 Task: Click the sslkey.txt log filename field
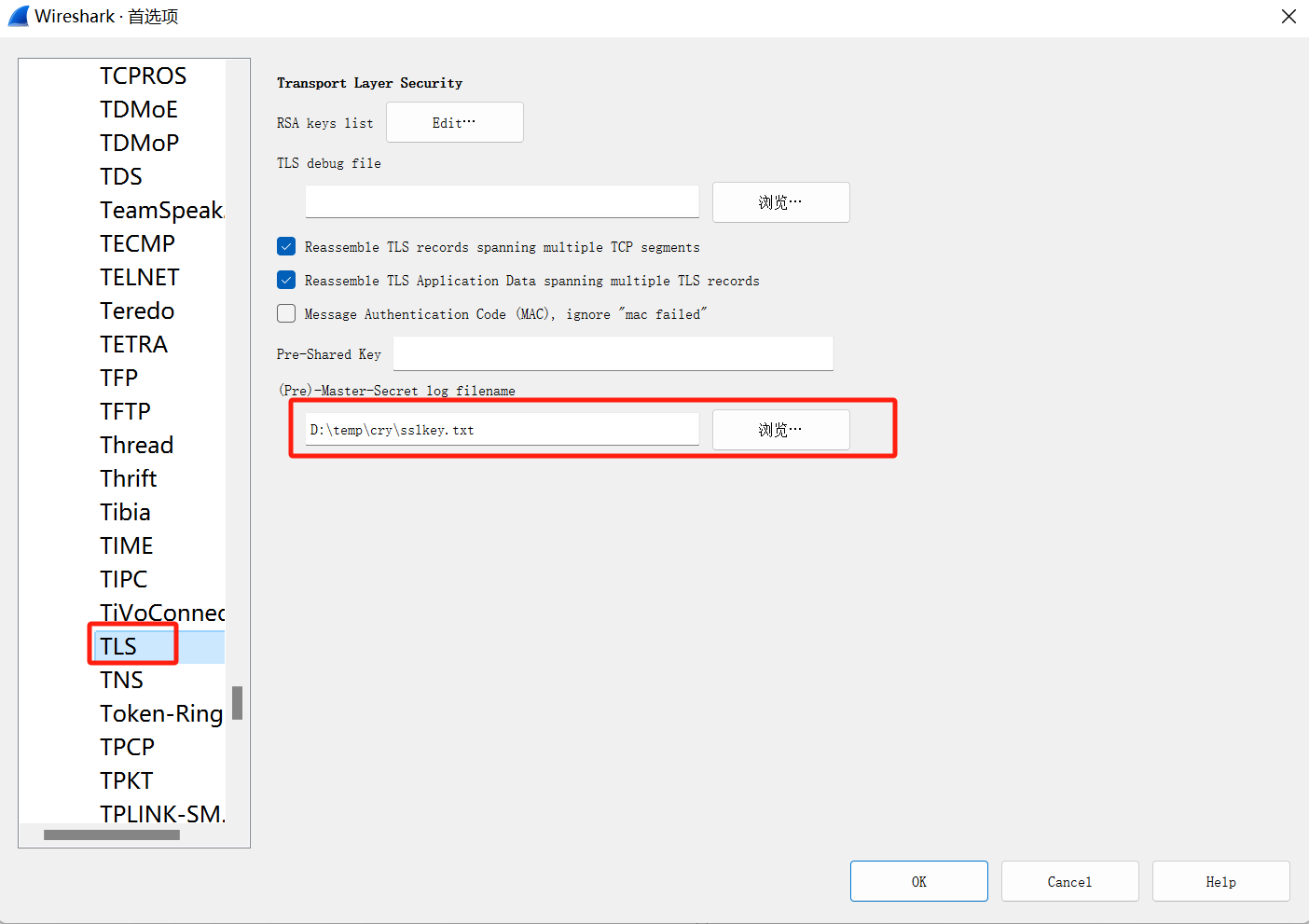click(x=503, y=429)
